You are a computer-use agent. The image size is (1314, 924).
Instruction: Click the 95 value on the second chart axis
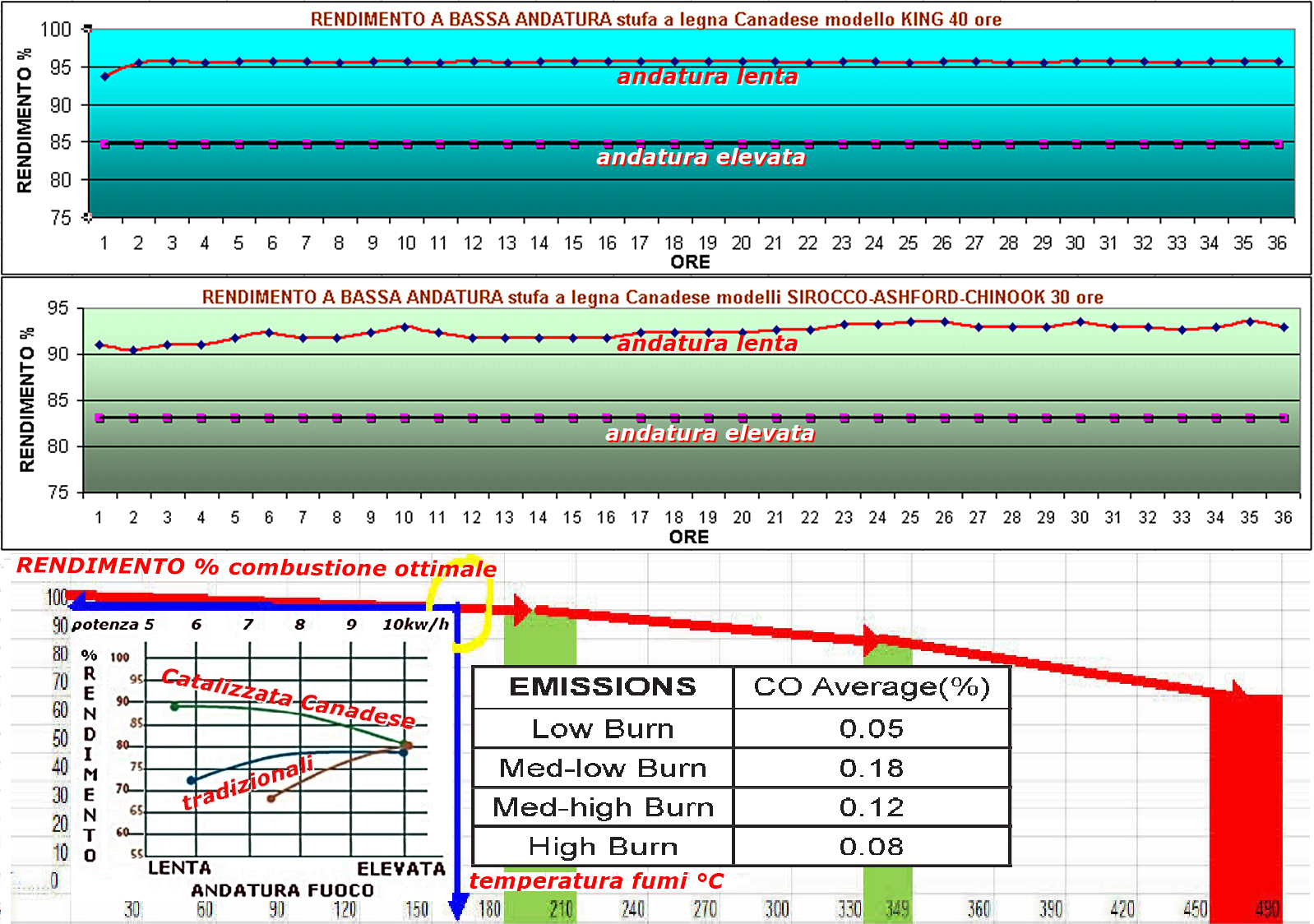tap(58, 308)
